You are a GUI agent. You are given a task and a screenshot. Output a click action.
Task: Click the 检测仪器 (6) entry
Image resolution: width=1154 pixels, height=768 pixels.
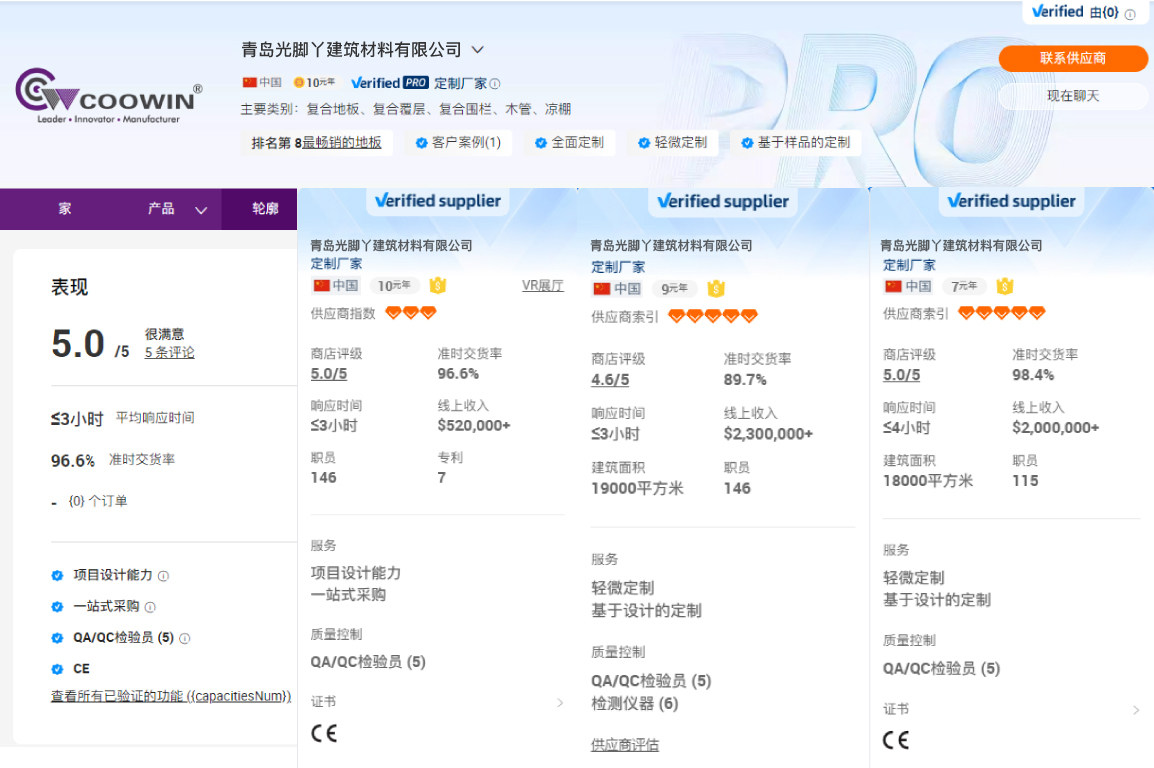coord(635,704)
